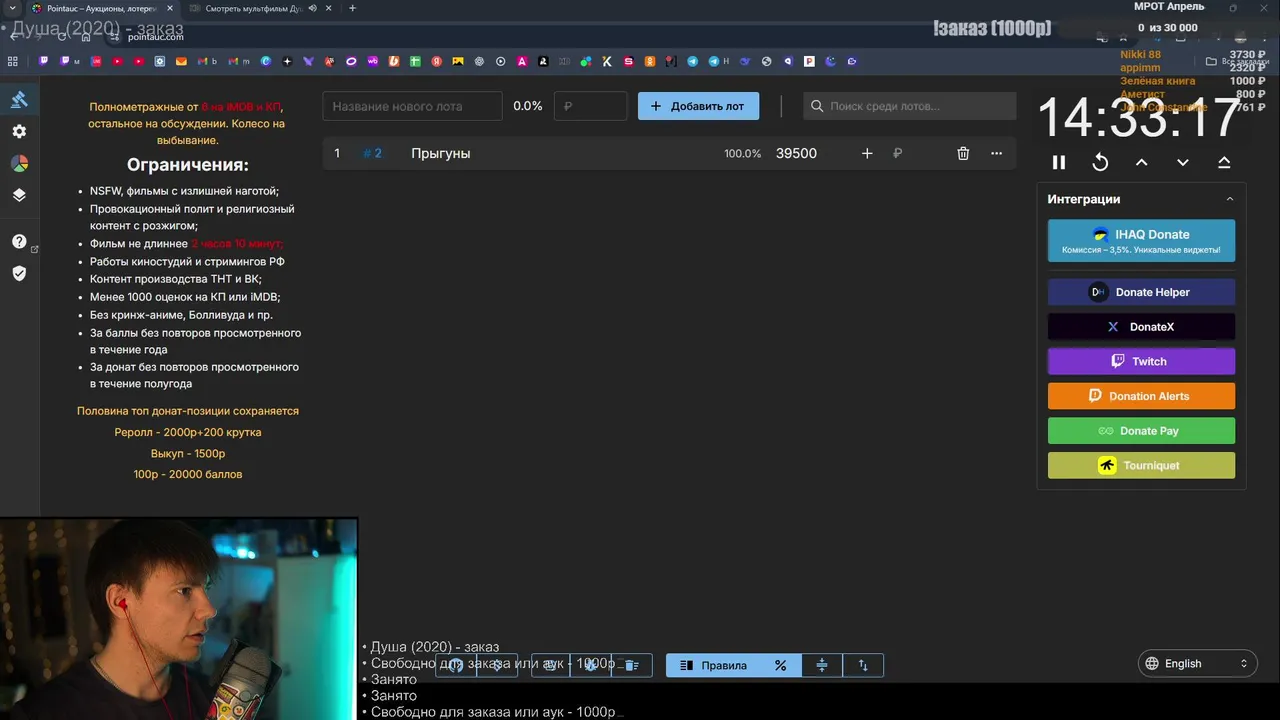The image size is (1280, 720).
Task: Connect Twitch integration
Action: coord(1141,361)
